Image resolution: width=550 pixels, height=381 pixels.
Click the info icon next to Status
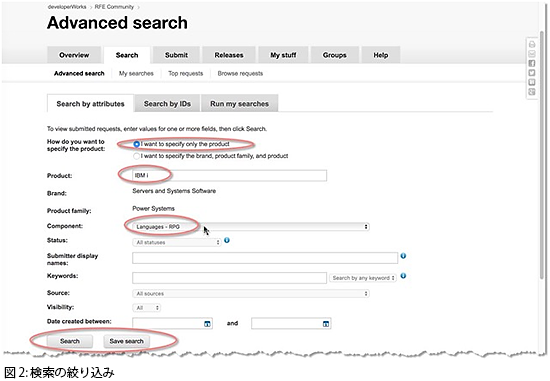227,240
